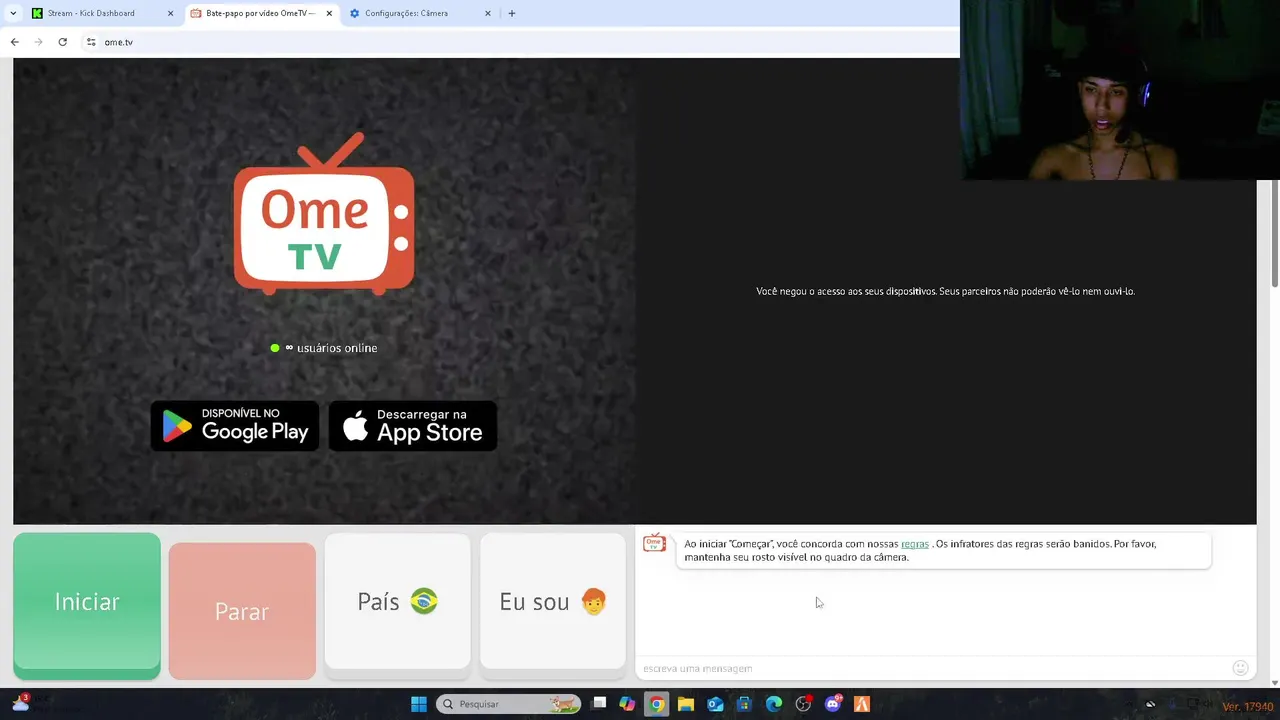Open Microsoft Store from the taskbar
The height and width of the screenshot is (720, 1280).
[744, 704]
